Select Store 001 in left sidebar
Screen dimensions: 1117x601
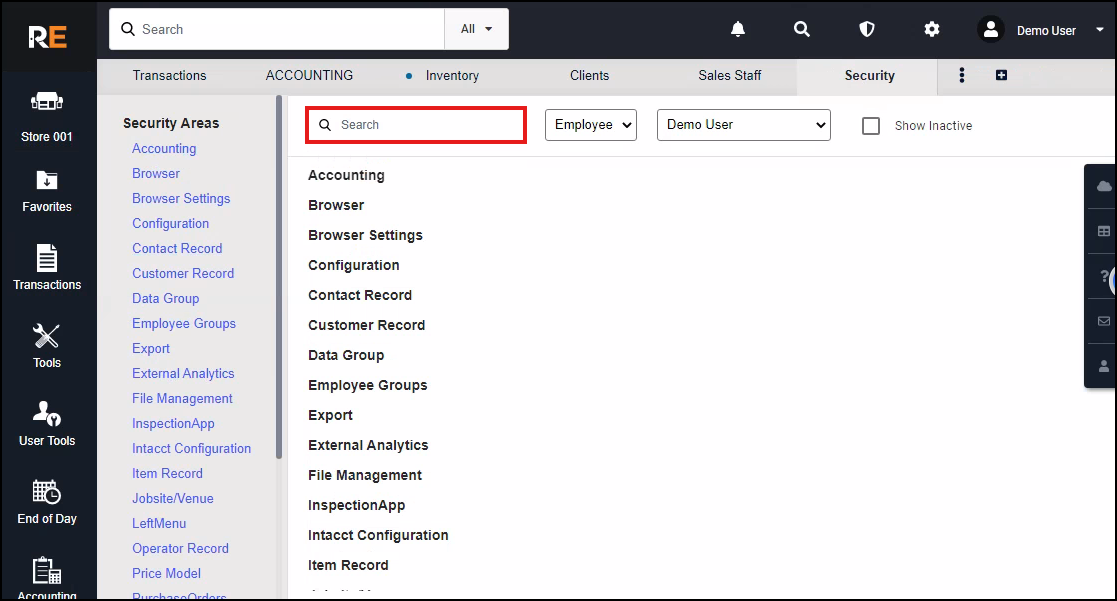click(47, 115)
